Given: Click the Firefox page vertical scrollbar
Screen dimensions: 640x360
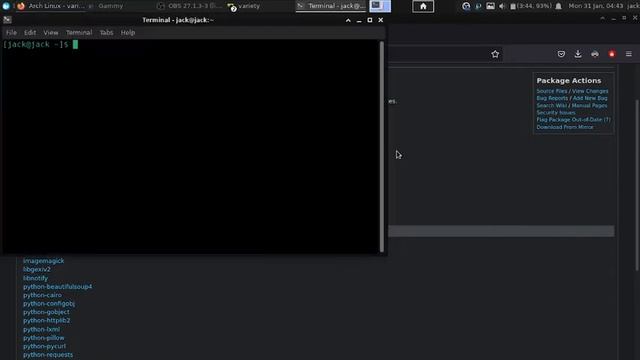Looking at the screenshot, I should click(637, 184).
